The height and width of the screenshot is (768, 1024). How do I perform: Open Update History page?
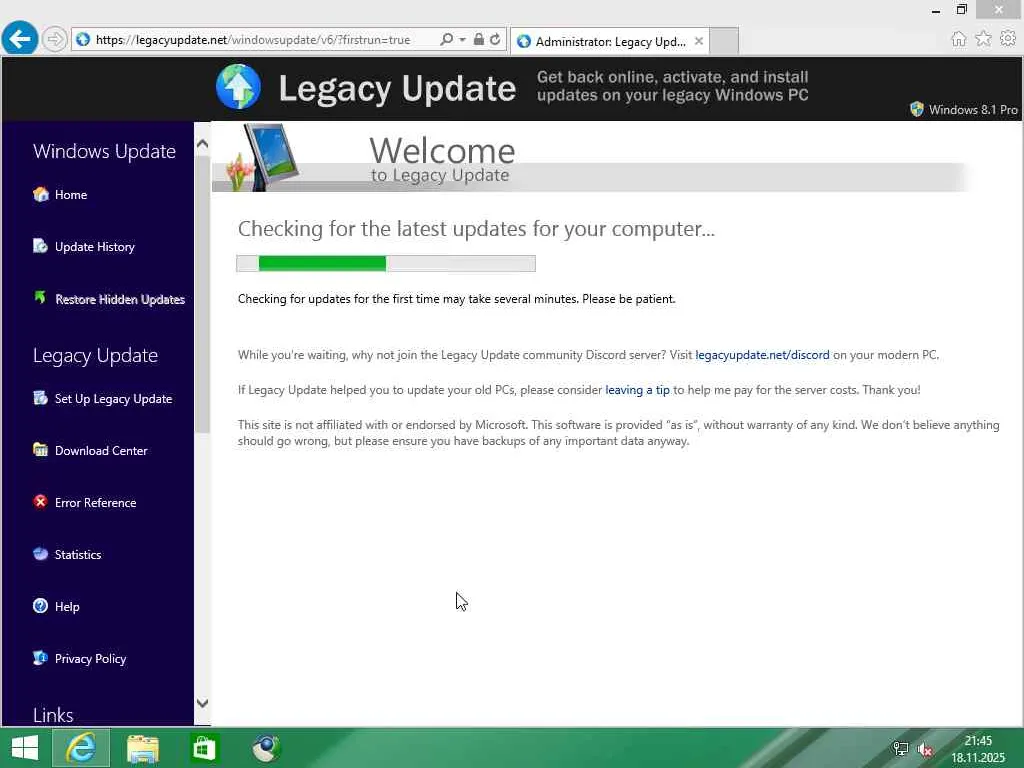pos(95,247)
